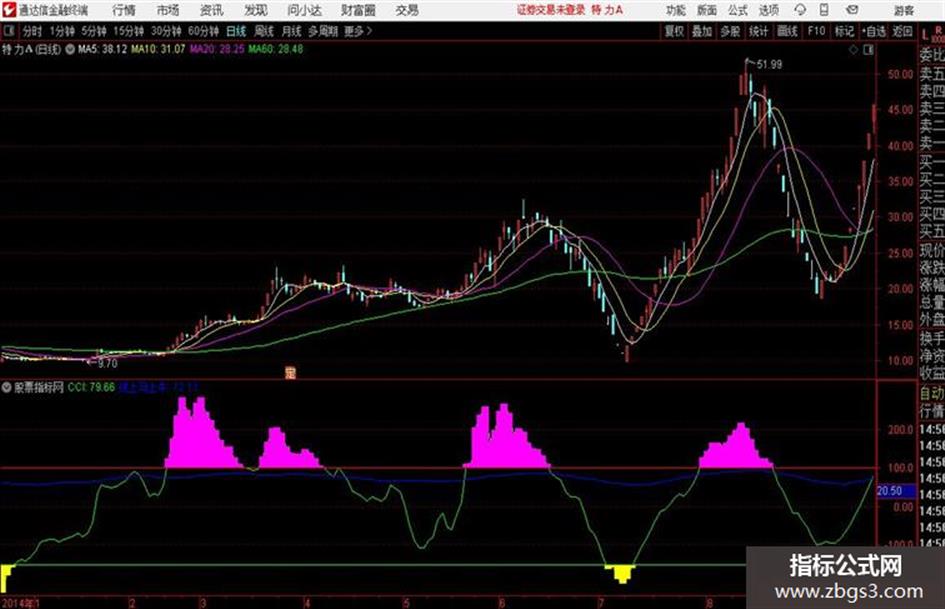This screenshot has width=945, height=609.
Task: Click the 证券交易未登录 login status text
Action: (x=551, y=10)
